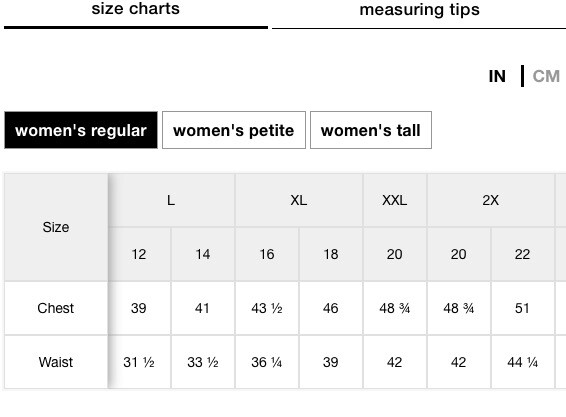Screen dimensions: 566x417
Task: Show women's tall size chart
Action: coord(371,130)
